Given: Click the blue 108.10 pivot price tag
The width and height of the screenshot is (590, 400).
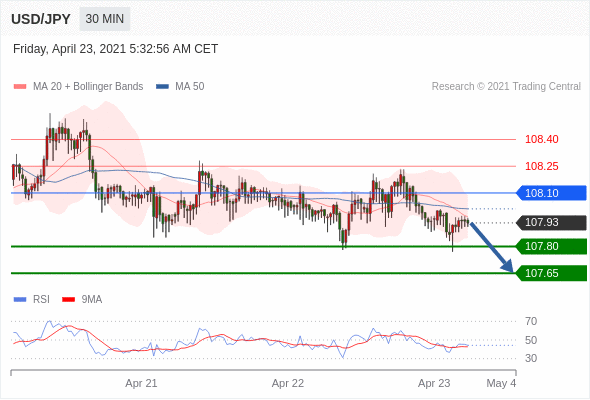Looking at the screenshot, I should [x=551, y=193].
